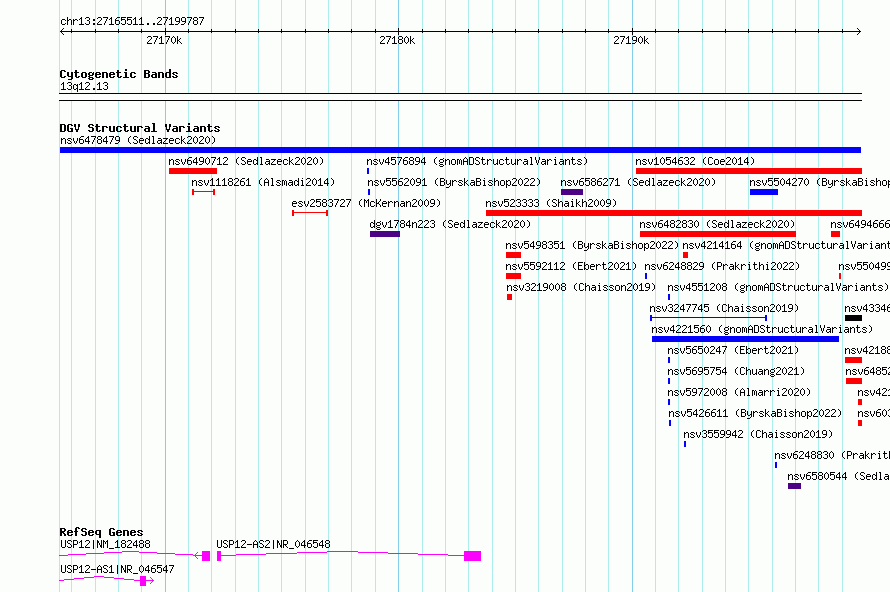Click the 27170k ruler tick label
Screen dimensions: 890x592
click(x=164, y=40)
